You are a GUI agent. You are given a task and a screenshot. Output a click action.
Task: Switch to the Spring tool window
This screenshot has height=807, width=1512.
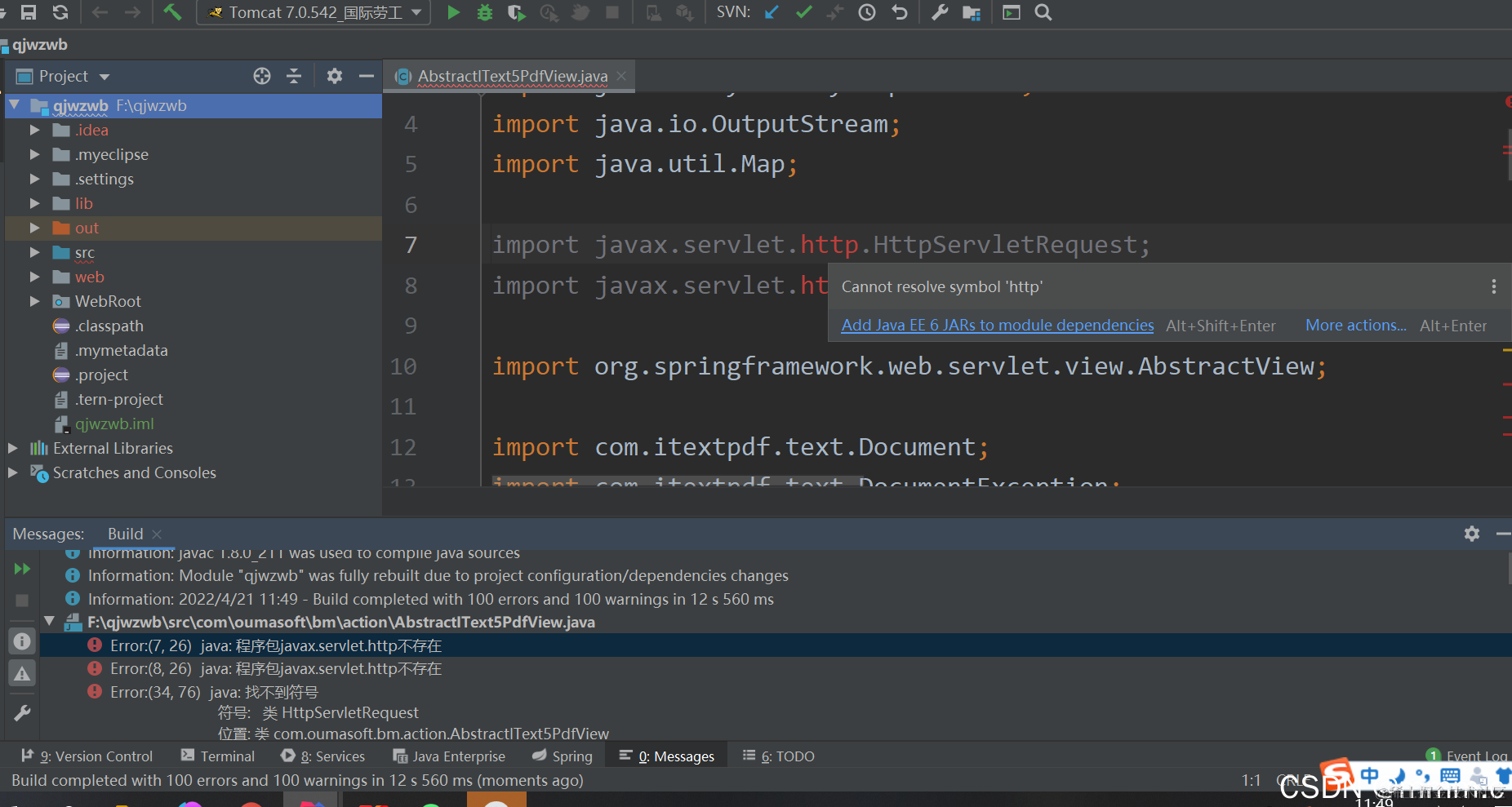(563, 756)
